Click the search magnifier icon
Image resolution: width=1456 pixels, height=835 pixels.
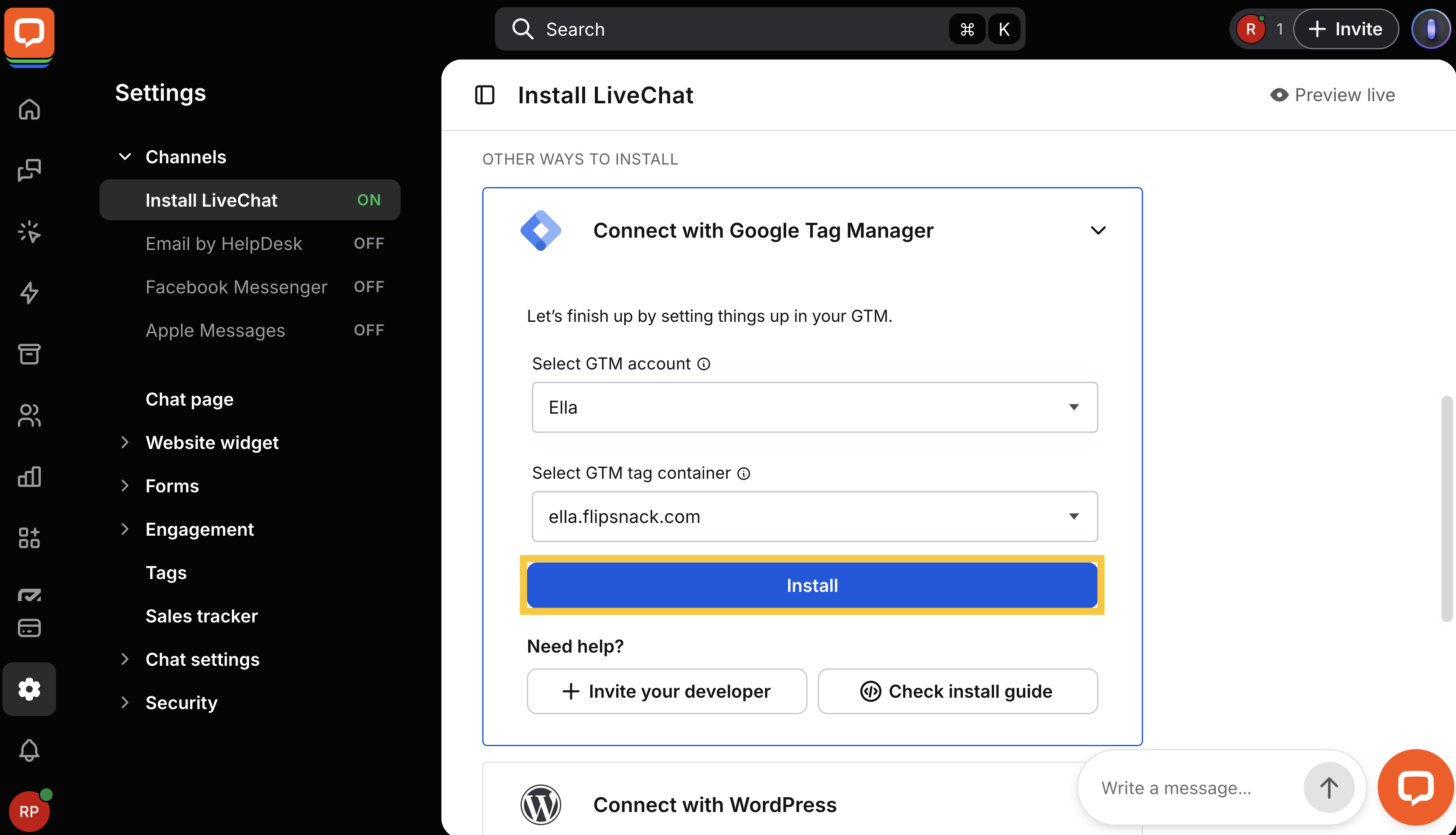click(523, 28)
